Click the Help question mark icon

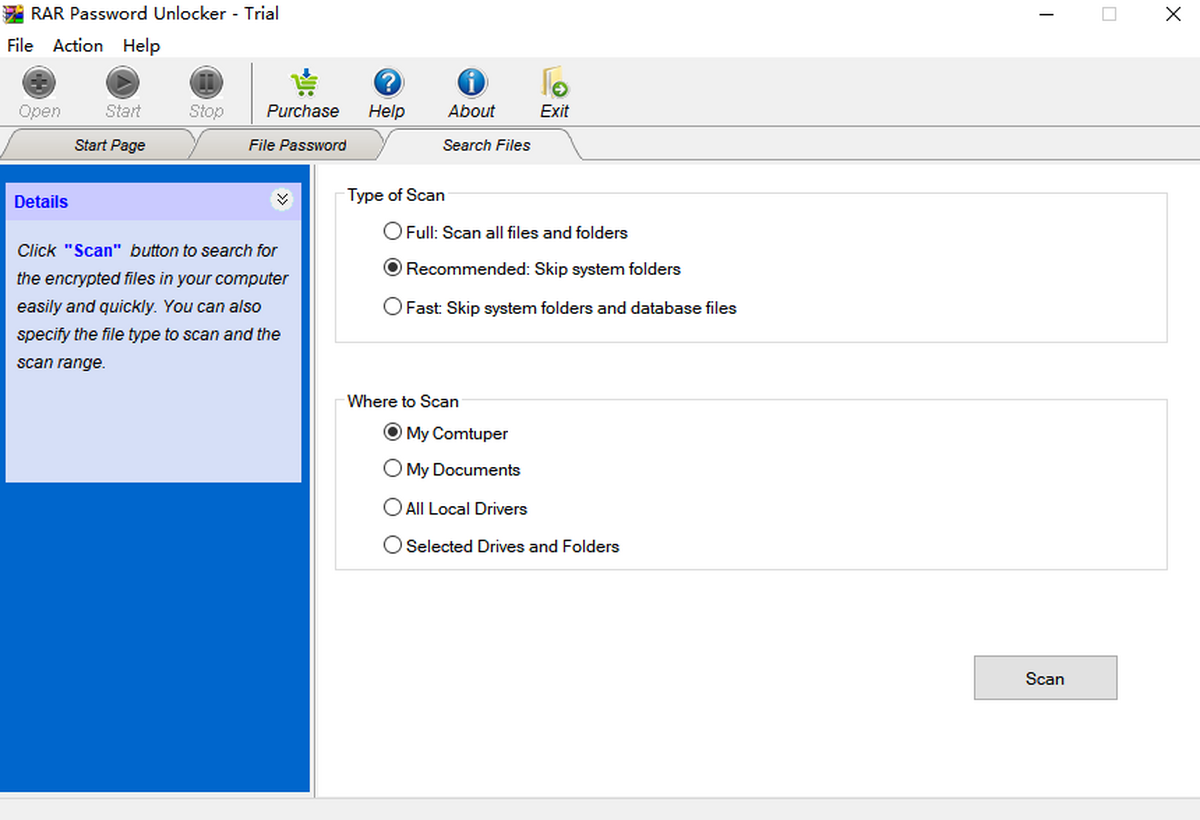pyautogui.click(x=387, y=83)
